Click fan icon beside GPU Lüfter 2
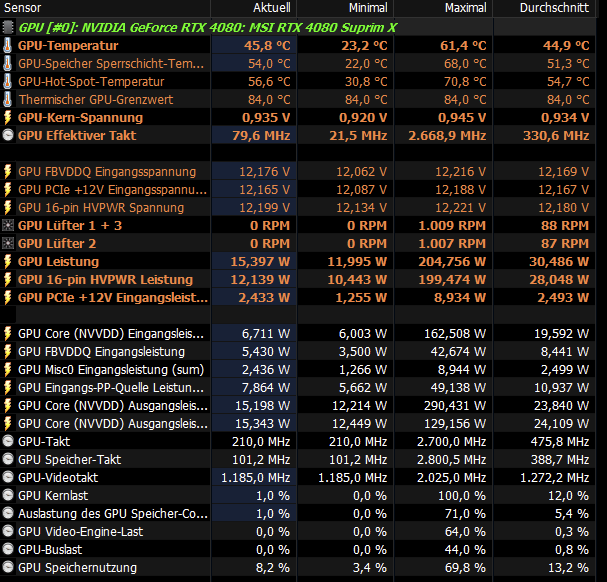The height and width of the screenshot is (582, 607). pyautogui.click(x=8, y=244)
